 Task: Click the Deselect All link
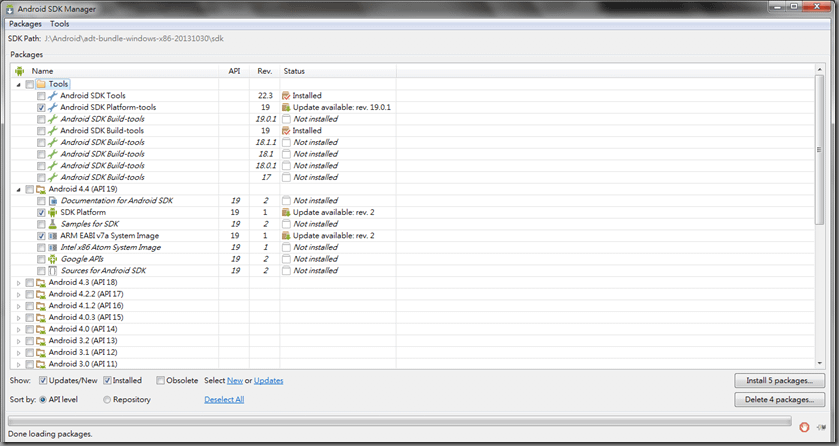[224, 399]
